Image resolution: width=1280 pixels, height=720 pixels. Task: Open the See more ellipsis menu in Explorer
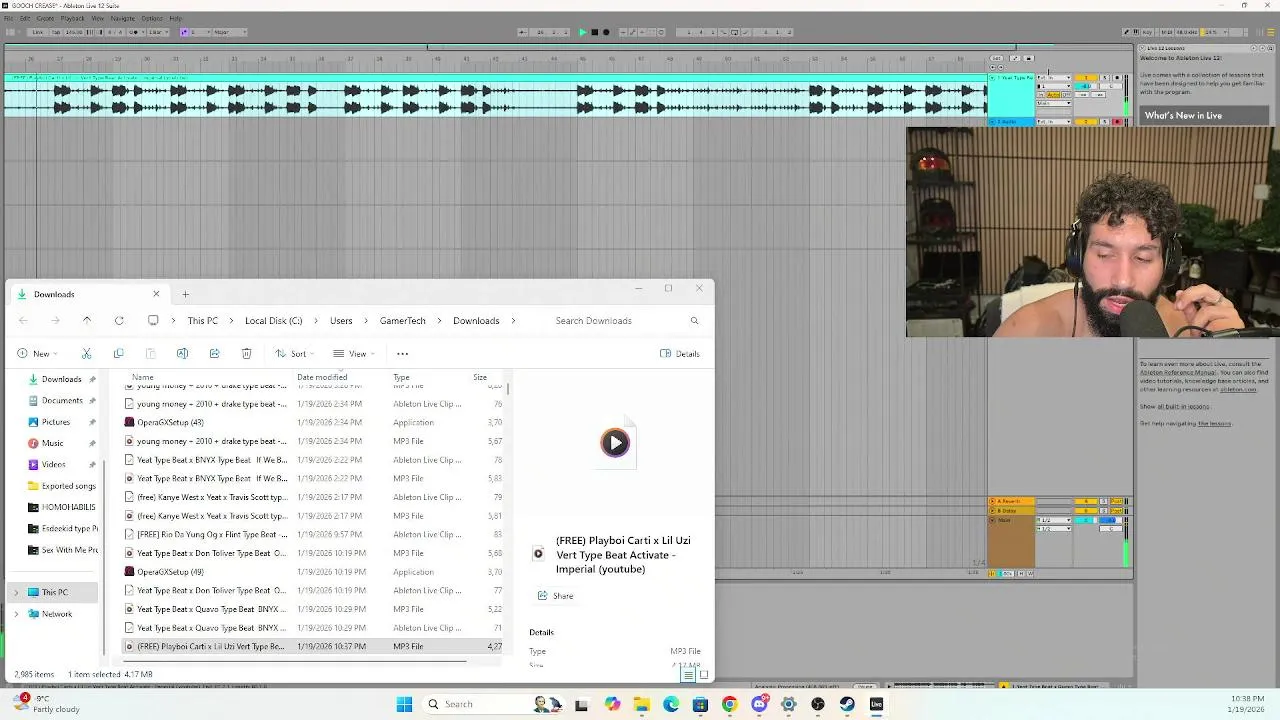(x=402, y=353)
